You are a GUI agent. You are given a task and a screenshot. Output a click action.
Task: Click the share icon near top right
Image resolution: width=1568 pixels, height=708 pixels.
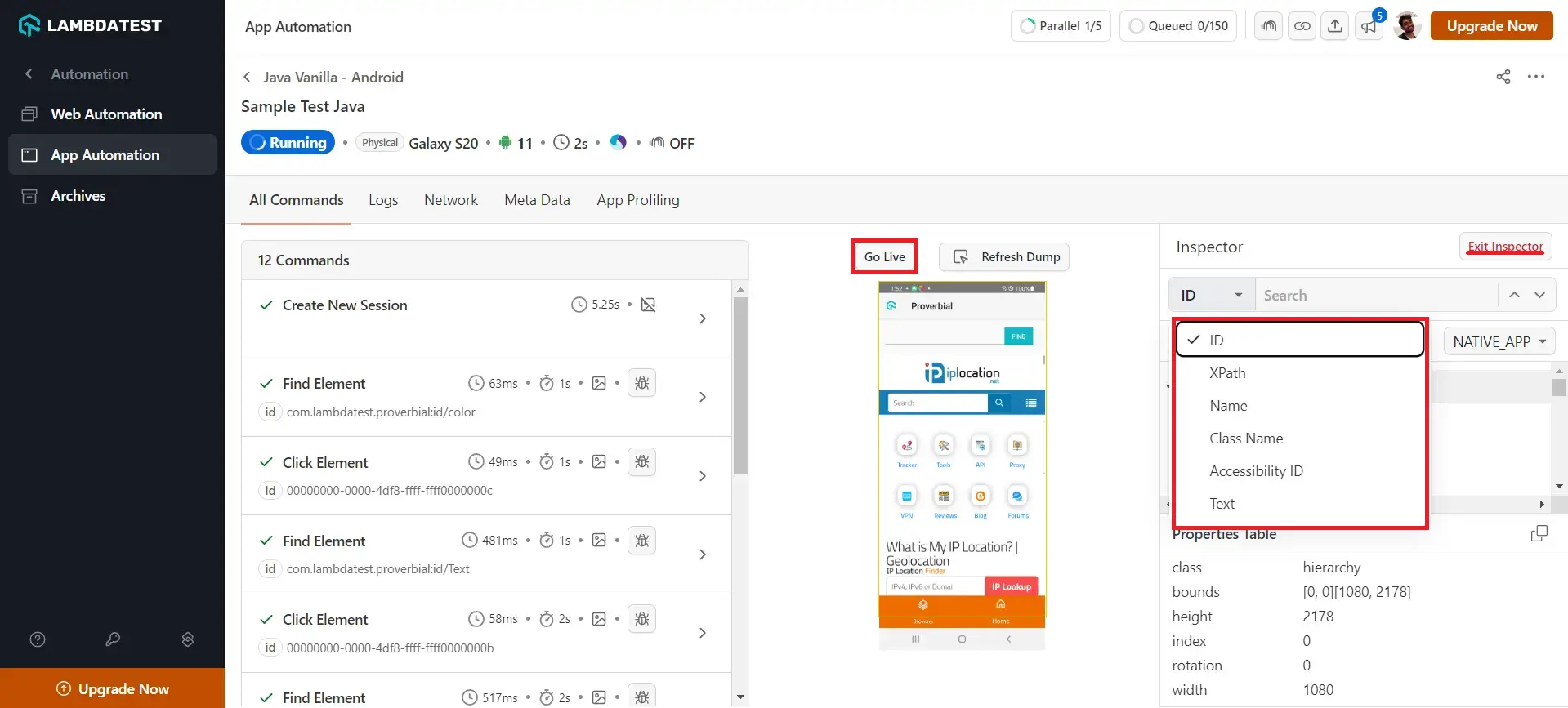tap(1503, 77)
